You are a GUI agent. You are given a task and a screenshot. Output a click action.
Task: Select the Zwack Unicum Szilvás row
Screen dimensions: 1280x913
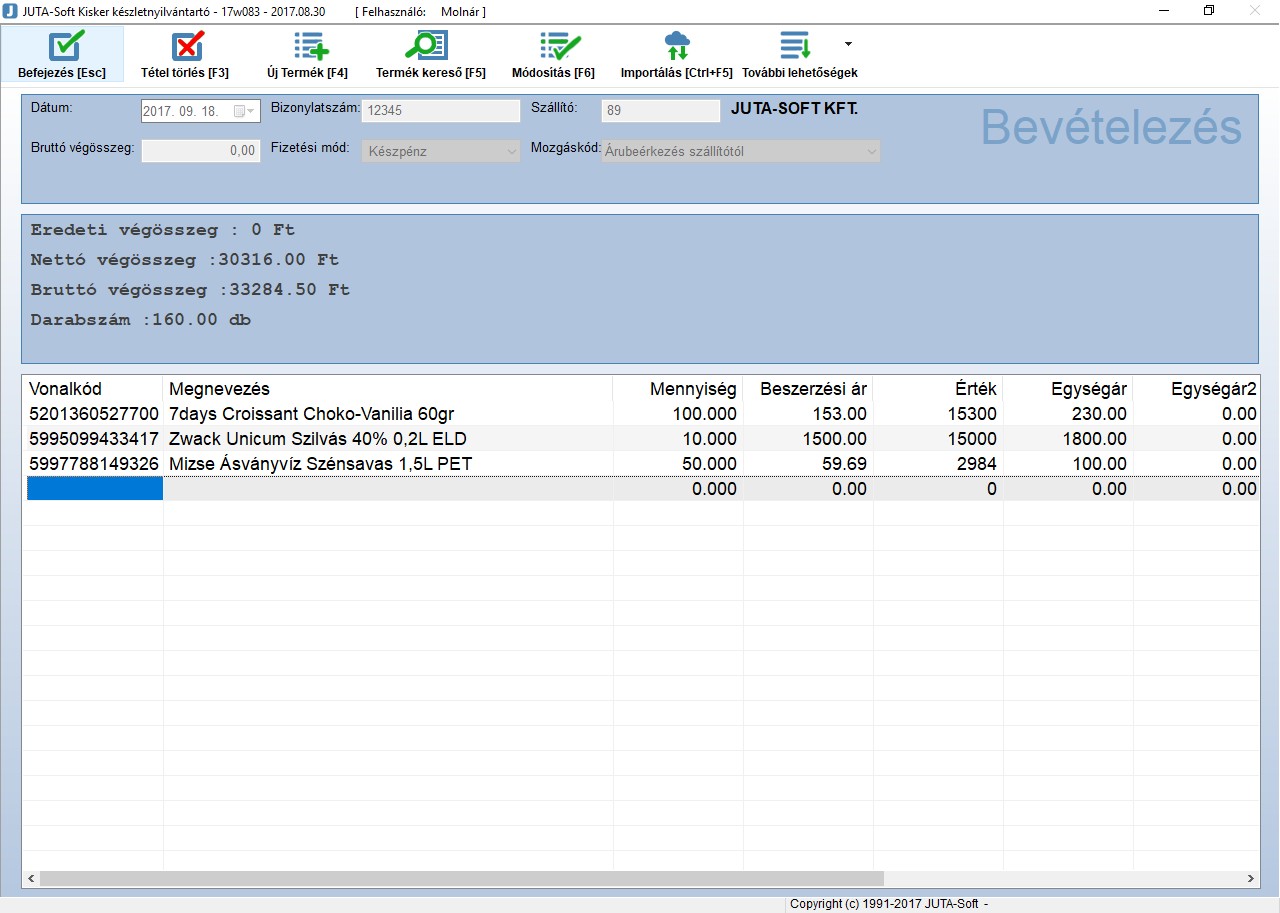(x=318, y=439)
